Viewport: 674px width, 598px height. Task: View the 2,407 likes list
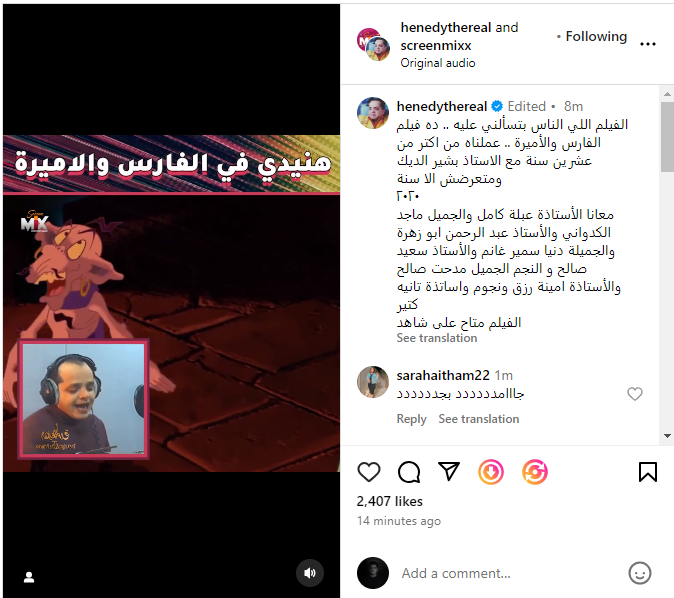tap(389, 501)
